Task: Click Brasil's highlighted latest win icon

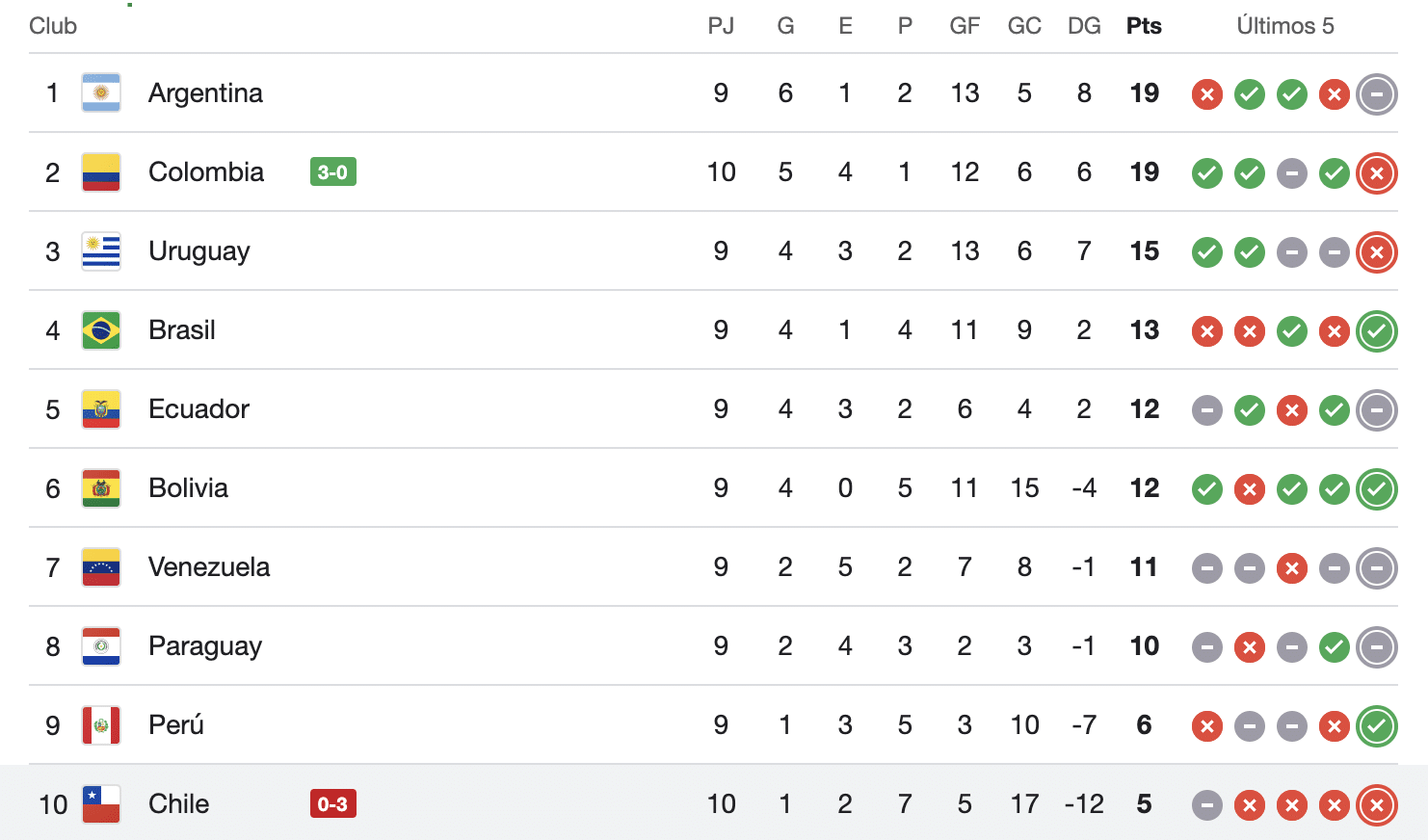Action: pyautogui.click(x=1376, y=331)
